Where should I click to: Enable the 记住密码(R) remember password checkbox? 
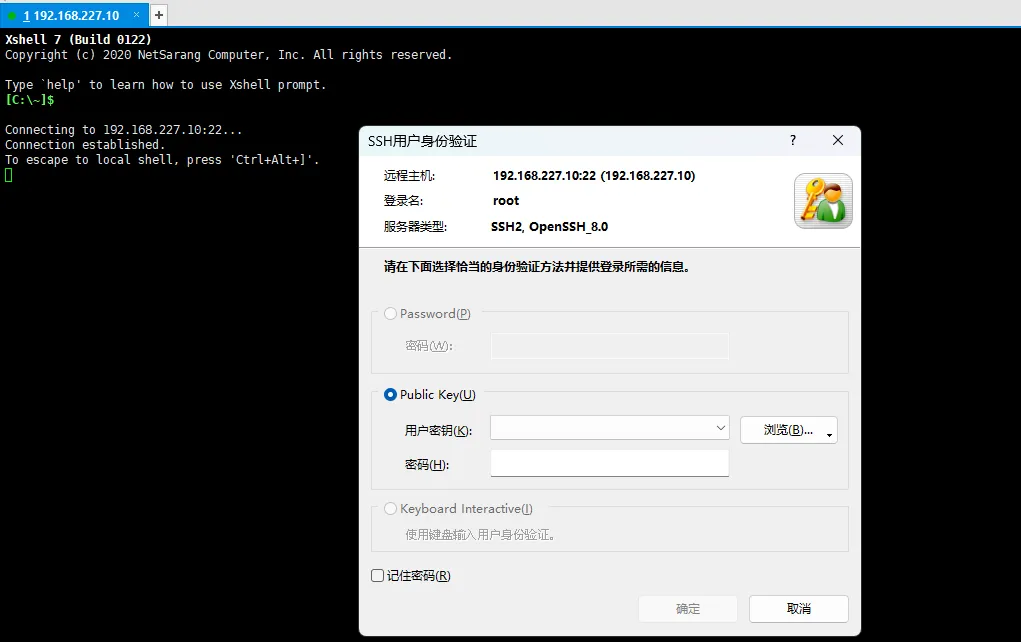[378, 576]
